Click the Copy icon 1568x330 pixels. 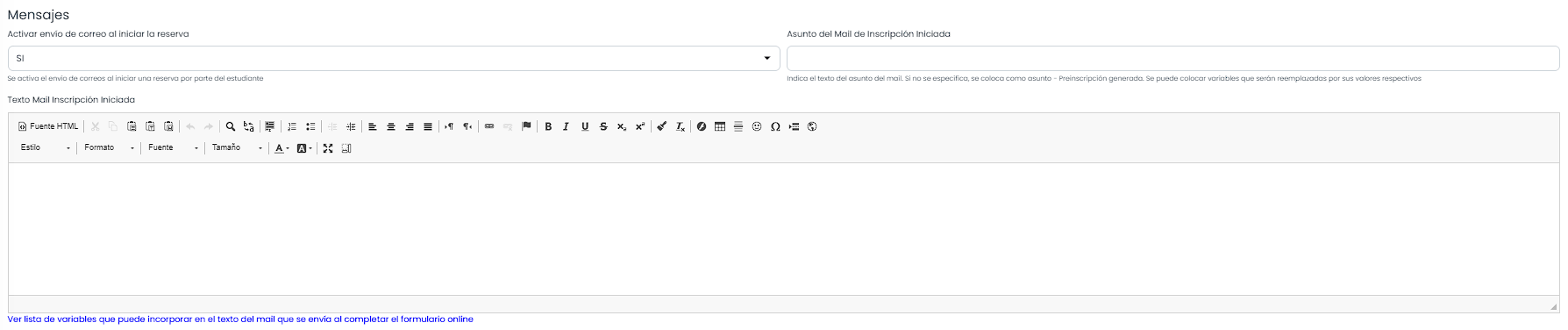click(x=113, y=126)
